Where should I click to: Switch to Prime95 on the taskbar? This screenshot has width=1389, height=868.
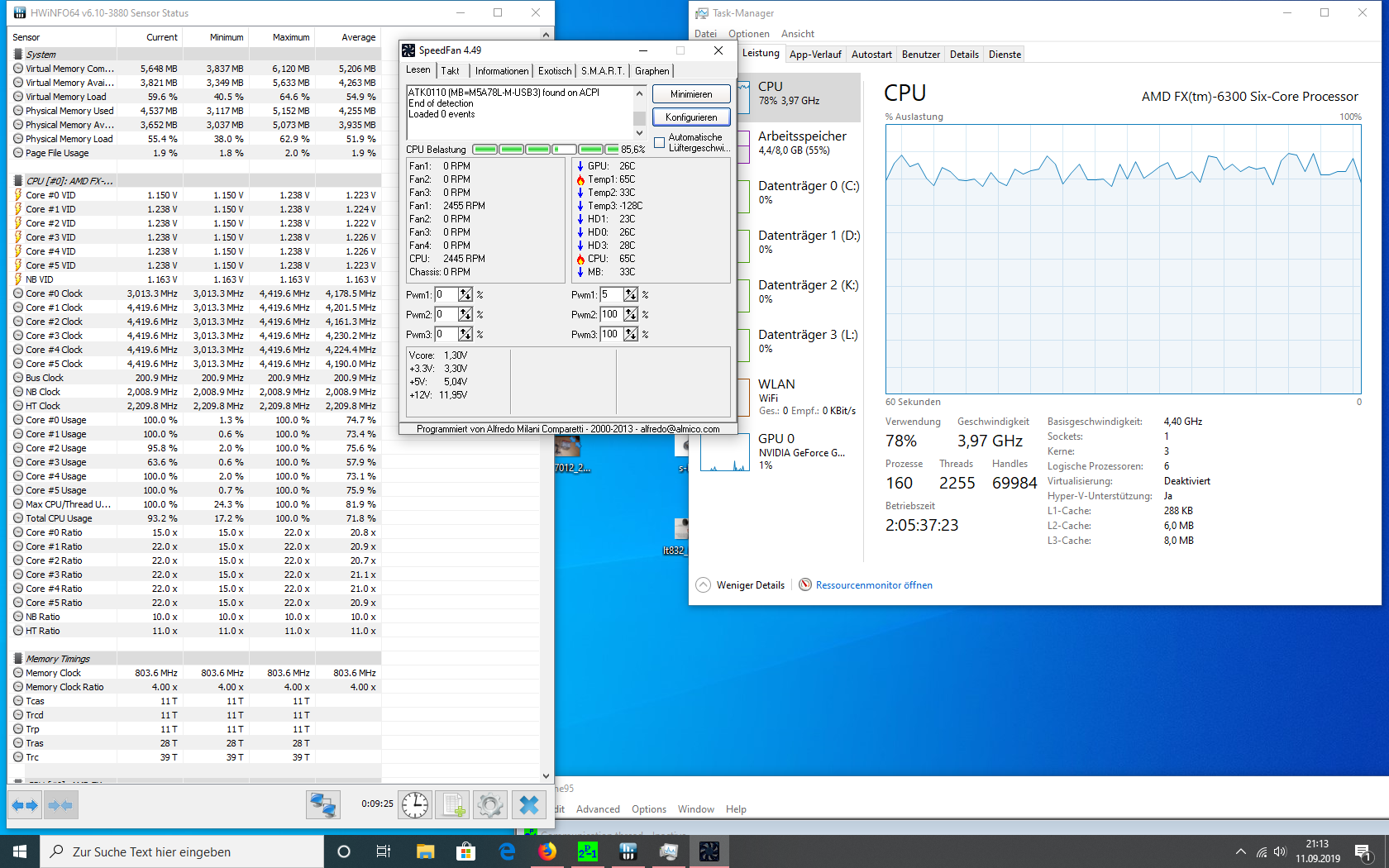pos(588,851)
